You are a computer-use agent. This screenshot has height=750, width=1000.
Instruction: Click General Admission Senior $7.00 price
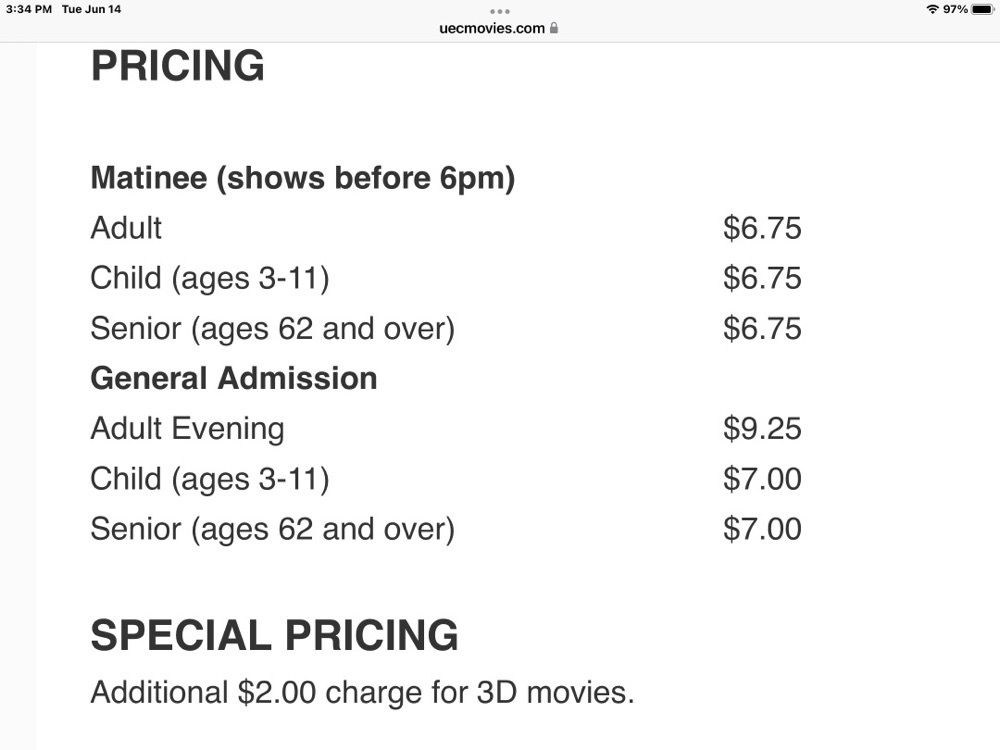[762, 528]
